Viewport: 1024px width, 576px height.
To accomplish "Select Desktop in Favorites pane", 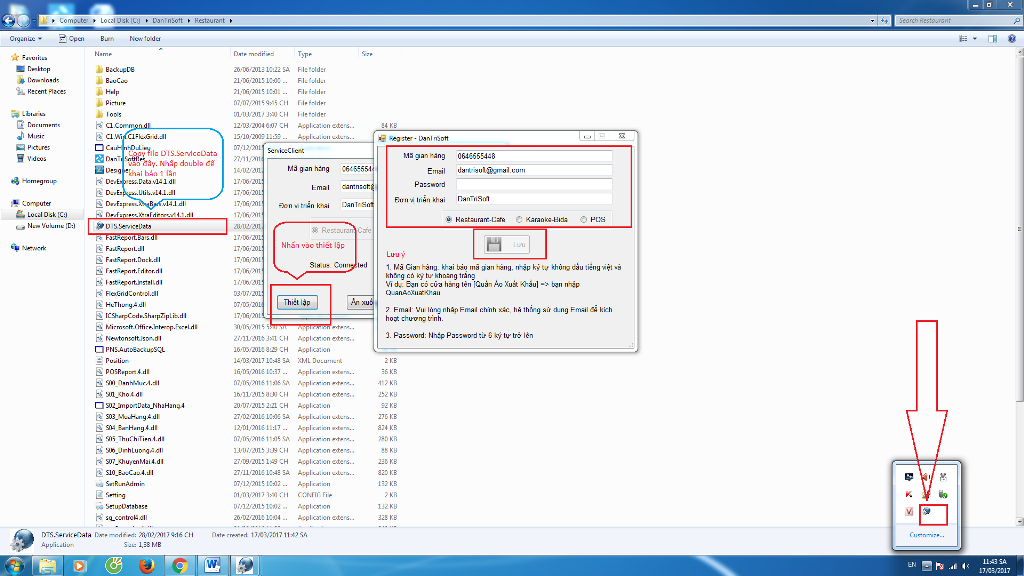I will pyautogui.click(x=39, y=69).
